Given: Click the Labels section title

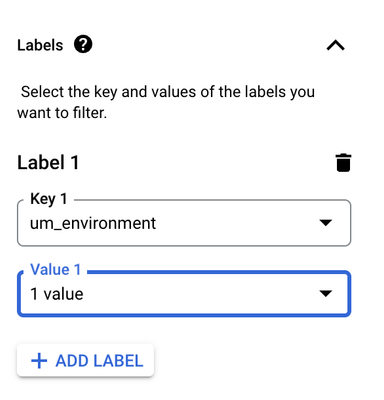Looking at the screenshot, I should coord(40,45).
